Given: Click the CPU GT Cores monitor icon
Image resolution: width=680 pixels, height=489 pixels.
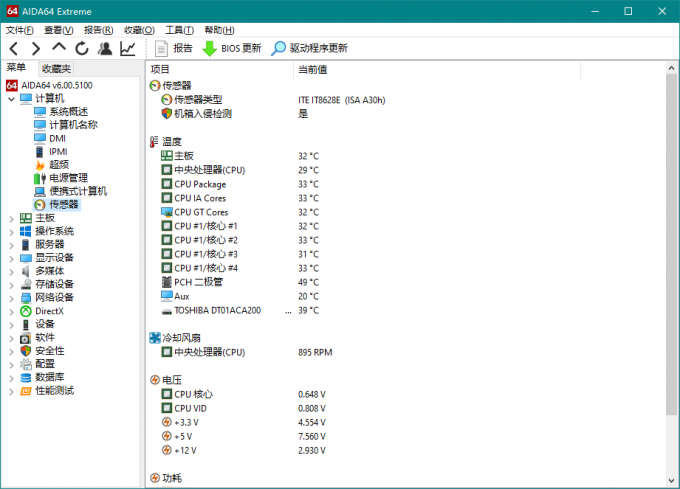Looking at the screenshot, I should tap(167, 212).
